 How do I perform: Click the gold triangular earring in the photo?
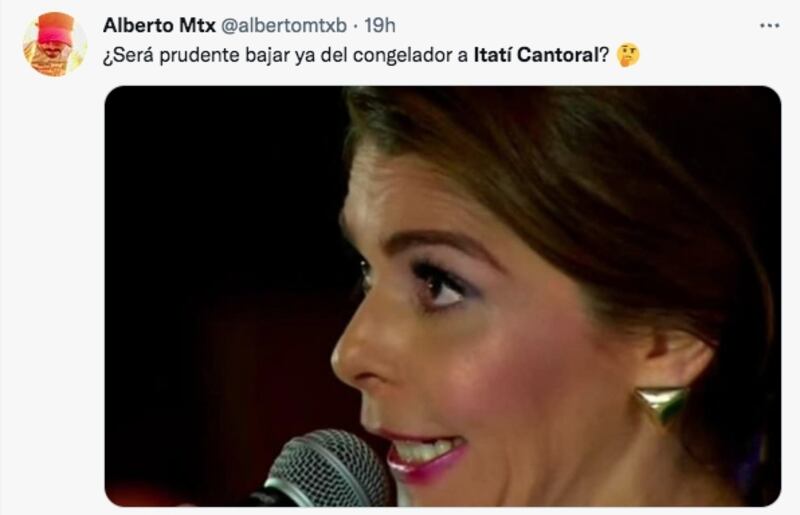click(660, 405)
